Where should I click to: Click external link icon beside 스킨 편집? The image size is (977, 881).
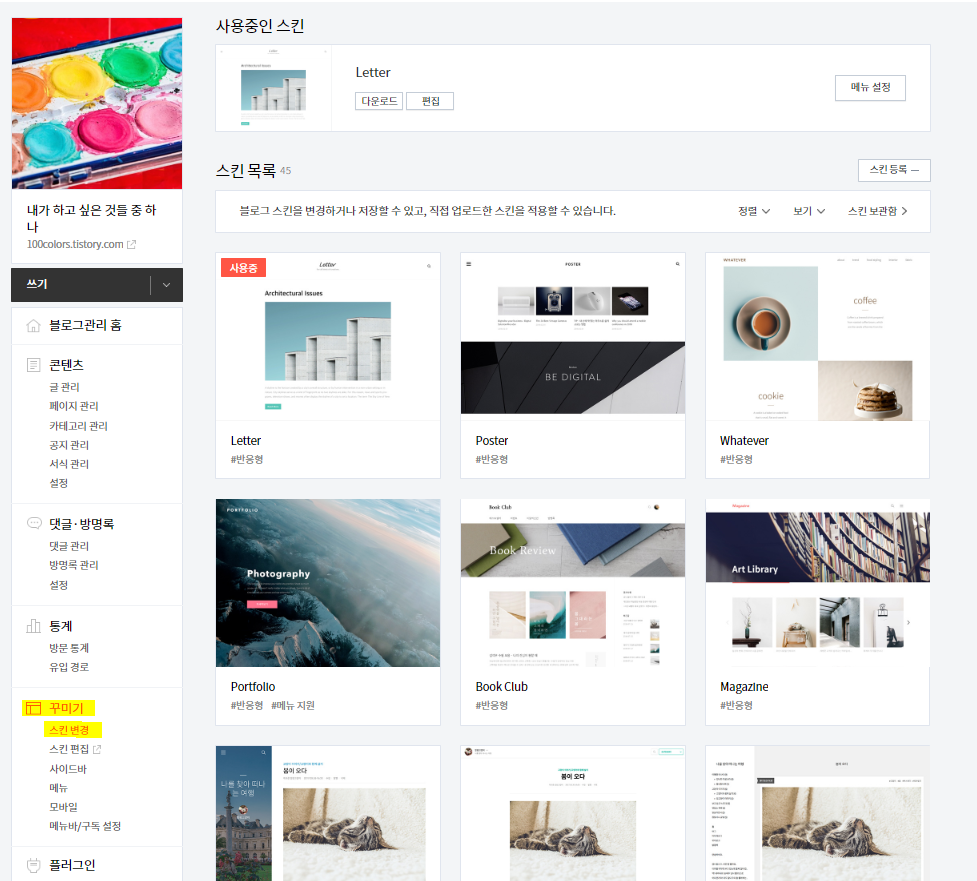point(97,749)
